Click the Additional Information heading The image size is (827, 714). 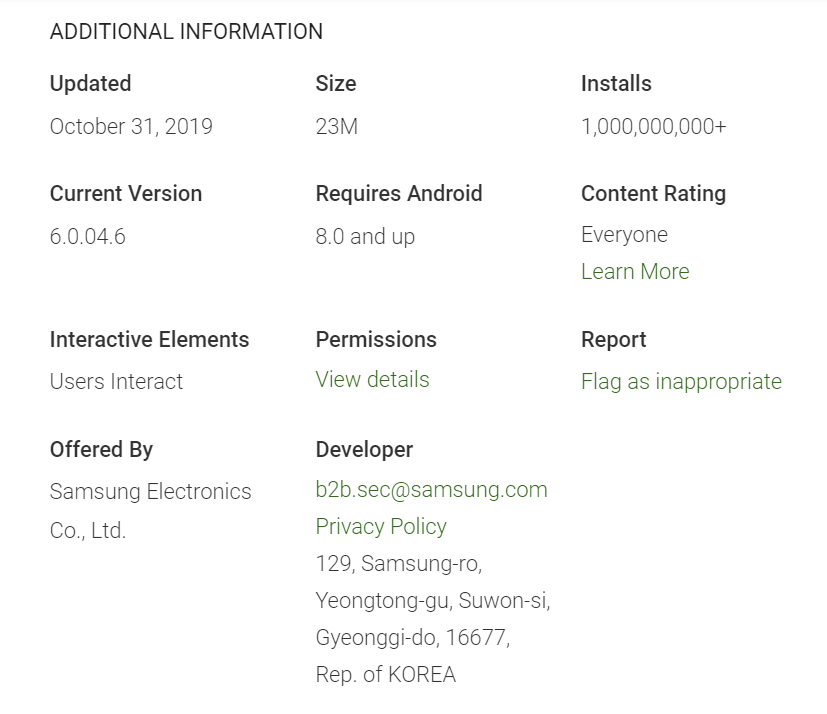[x=186, y=32]
